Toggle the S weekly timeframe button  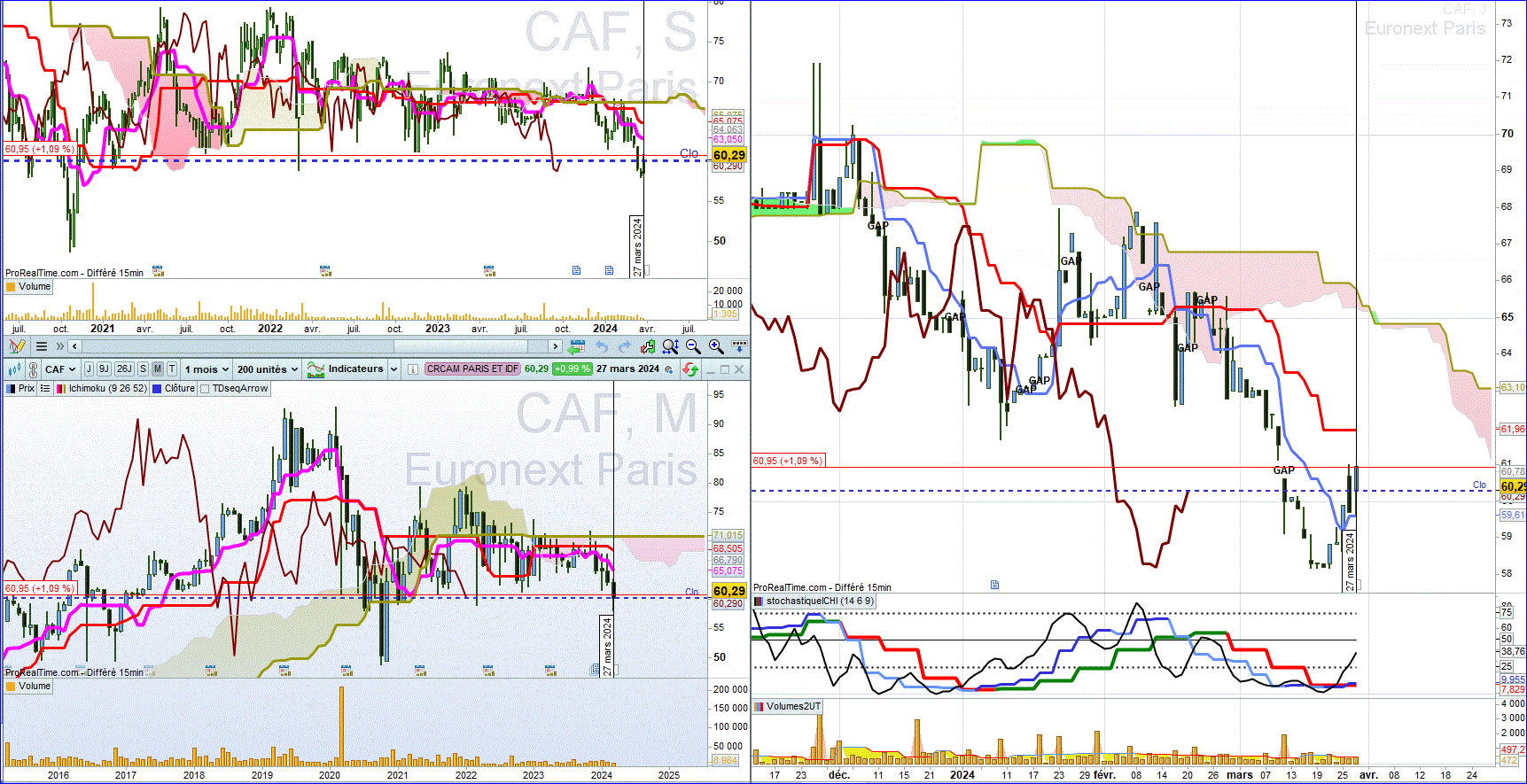coord(143,369)
